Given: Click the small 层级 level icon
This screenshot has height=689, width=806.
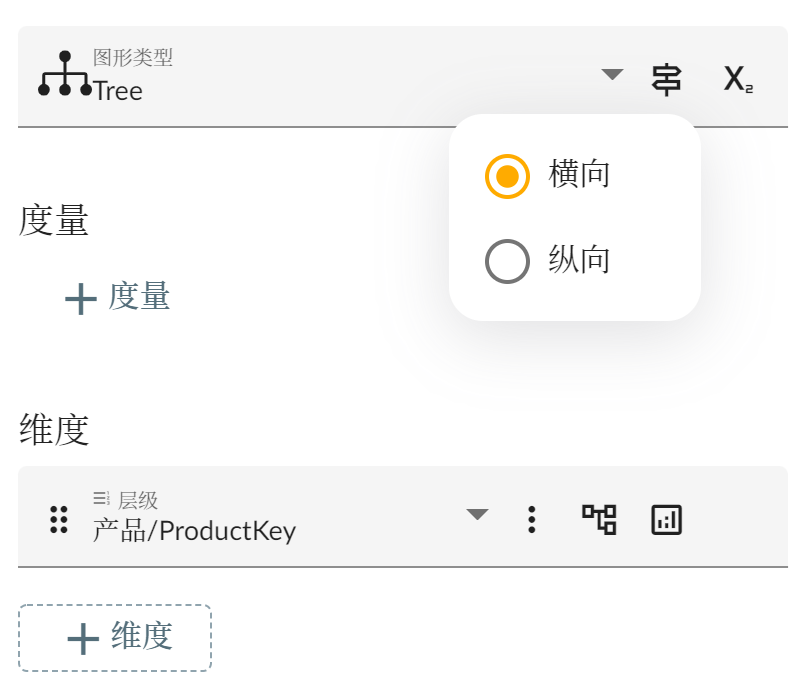Looking at the screenshot, I should tap(101, 498).
